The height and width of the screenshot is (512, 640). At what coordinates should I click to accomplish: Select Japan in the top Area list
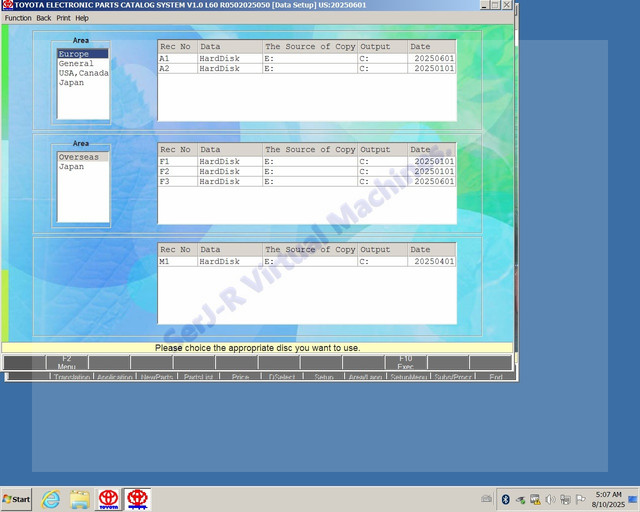[x=83, y=82]
